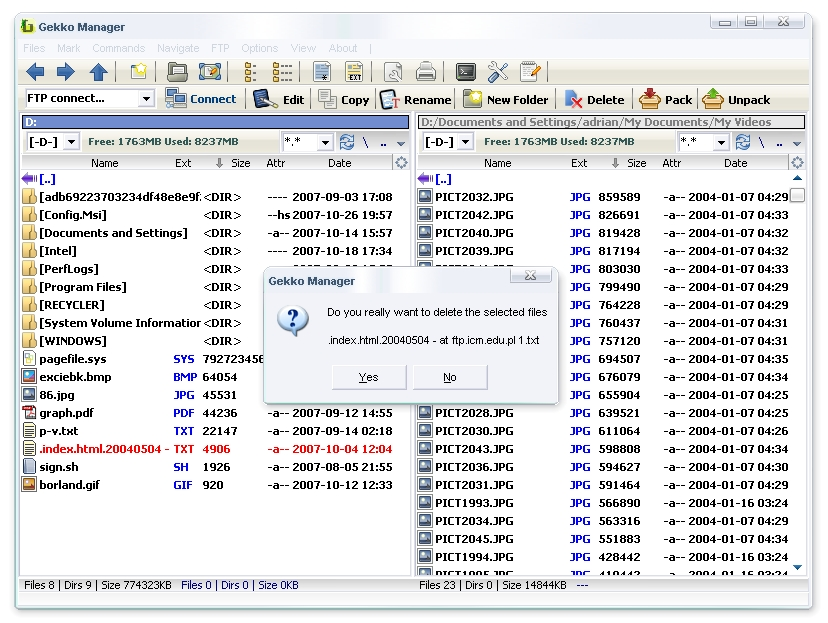
Task: Sort left panel by Name column
Action: pos(105,163)
